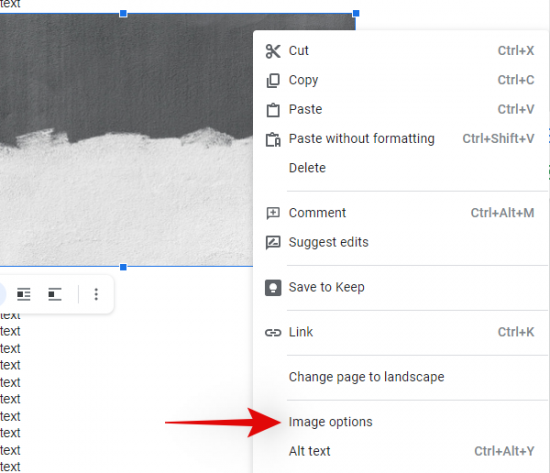Viewport: 550px width, 473px height.
Task: Click the Paste clipboard icon
Action: pos(273,110)
